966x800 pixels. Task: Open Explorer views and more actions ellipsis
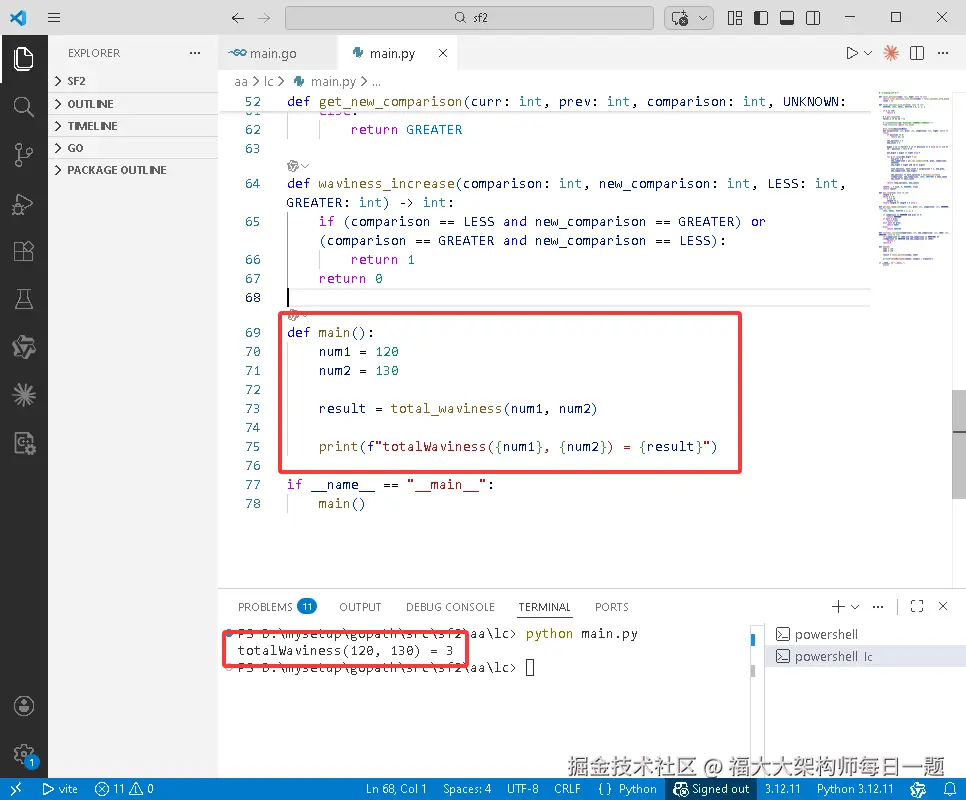[x=195, y=53]
